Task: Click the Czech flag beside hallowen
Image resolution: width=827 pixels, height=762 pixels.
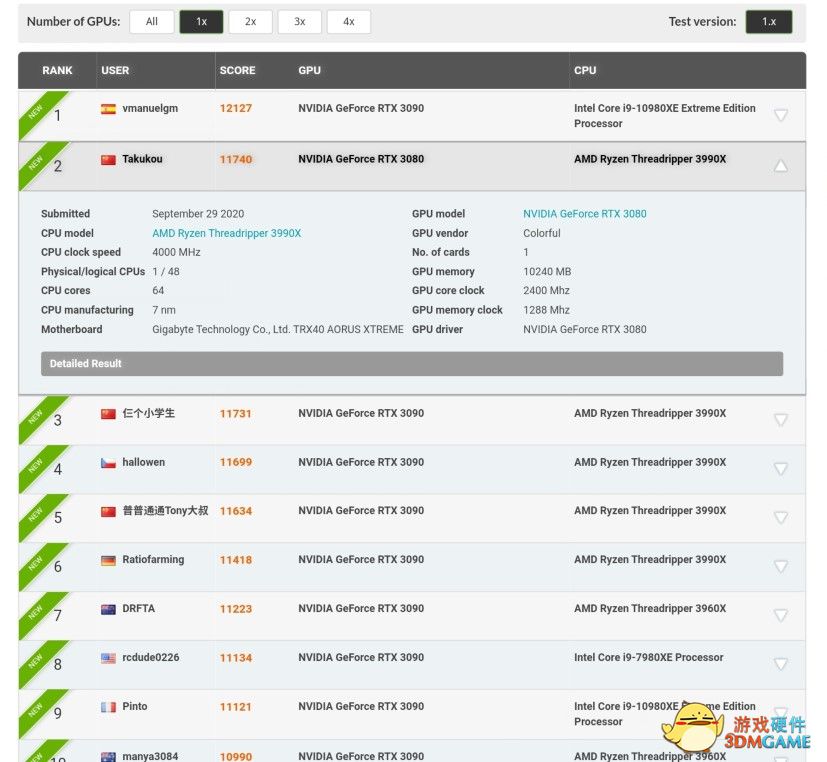Action: [x=108, y=462]
